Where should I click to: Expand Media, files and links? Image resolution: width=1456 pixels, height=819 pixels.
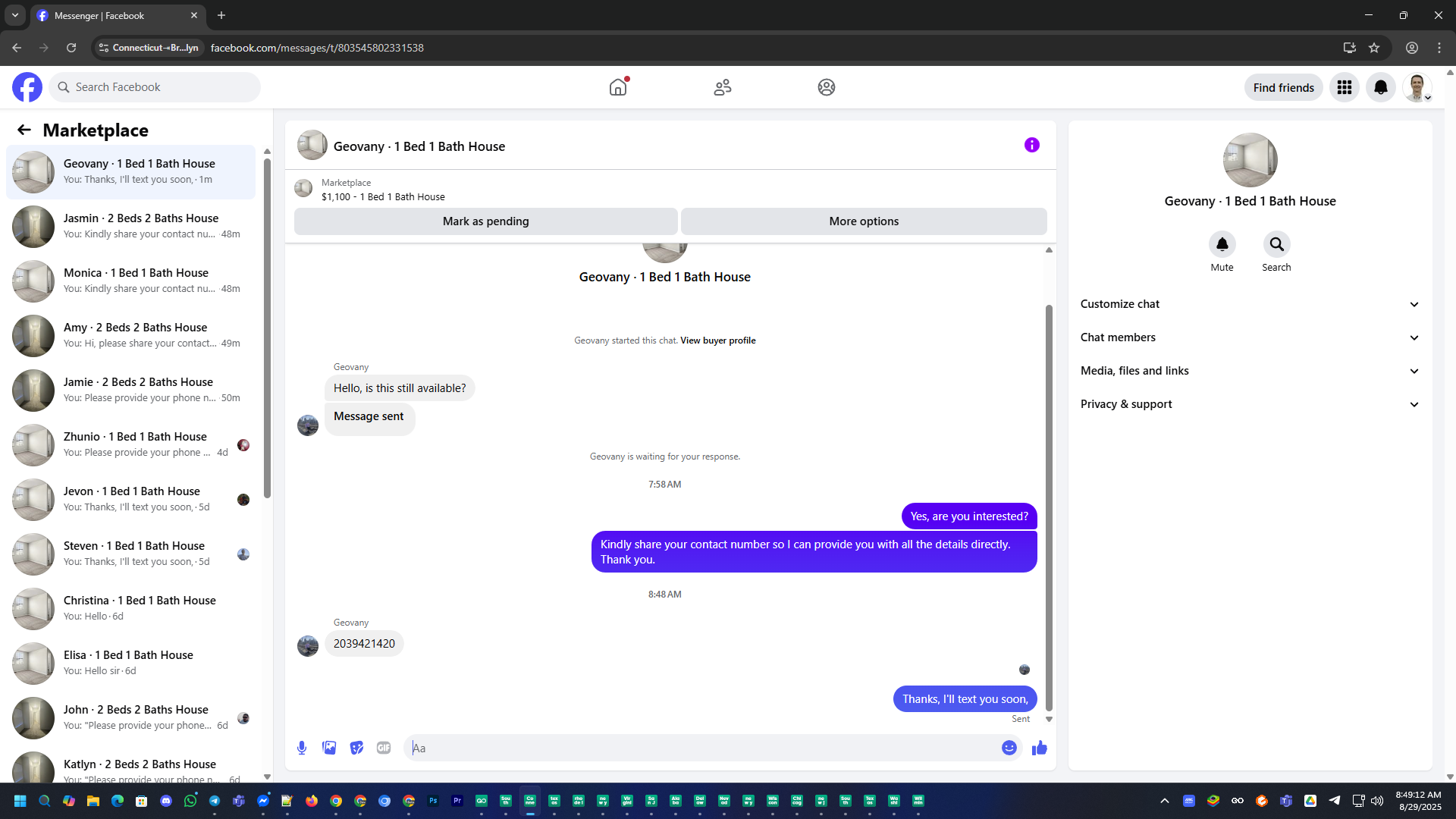point(1249,371)
